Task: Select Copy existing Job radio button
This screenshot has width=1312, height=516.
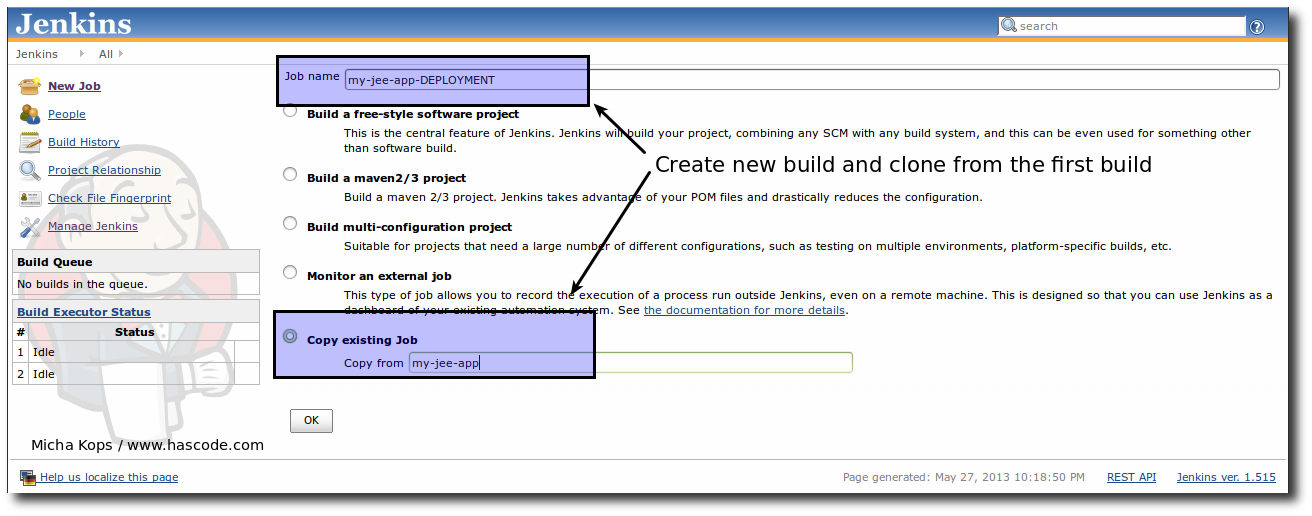Action: pyautogui.click(x=290, y=337)
